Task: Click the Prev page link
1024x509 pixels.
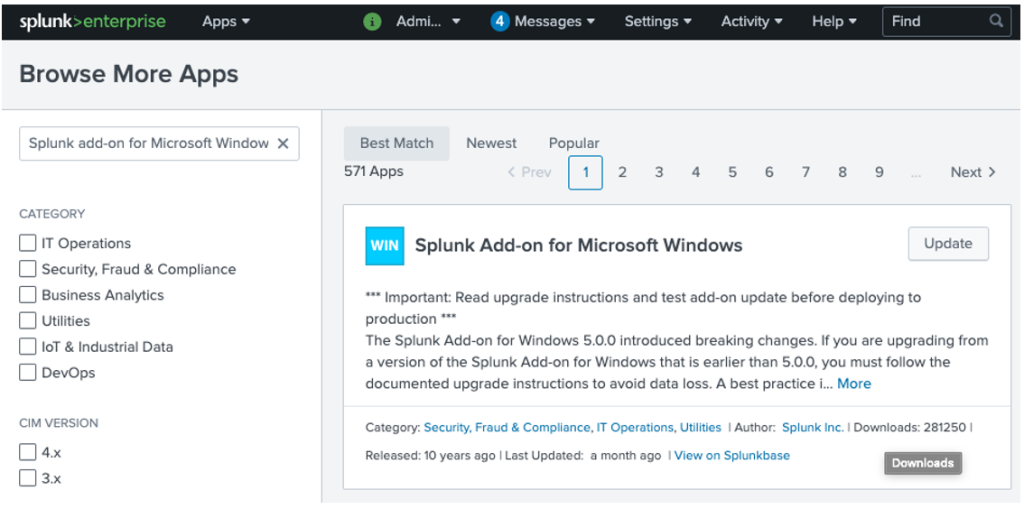Action: click(530, 172)
